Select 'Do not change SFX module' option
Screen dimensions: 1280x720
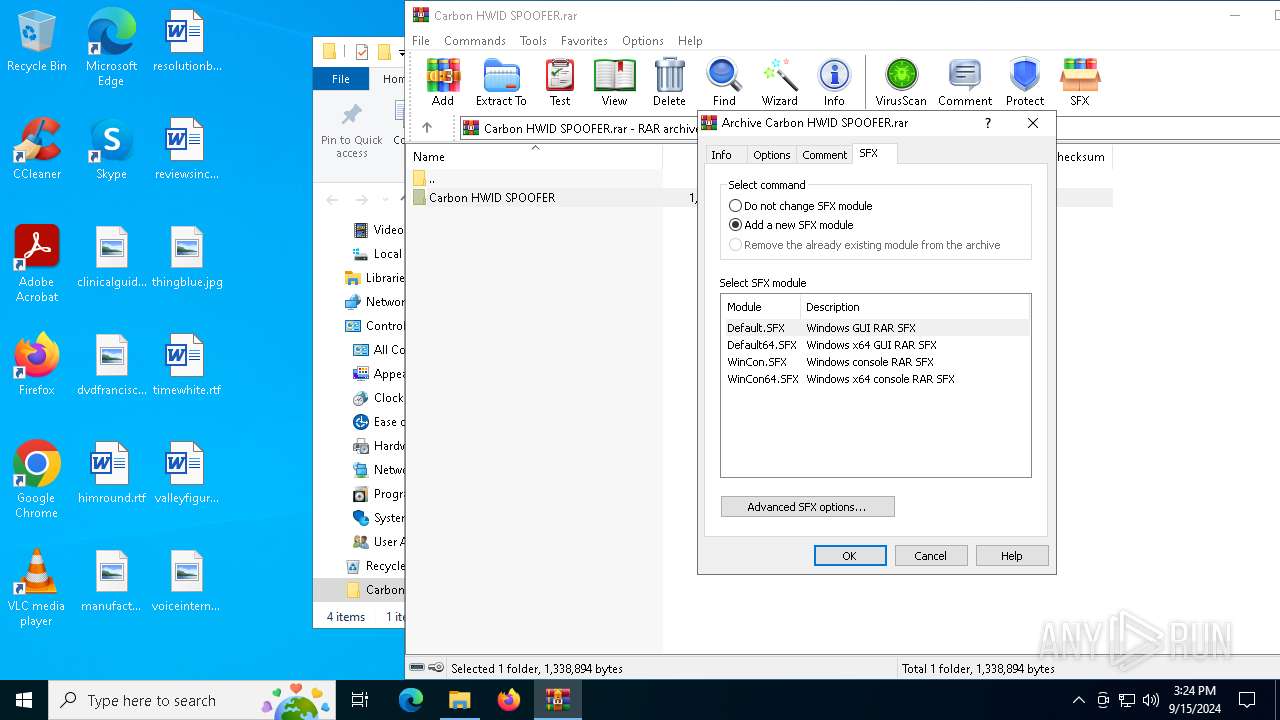(x=800, y=206)
